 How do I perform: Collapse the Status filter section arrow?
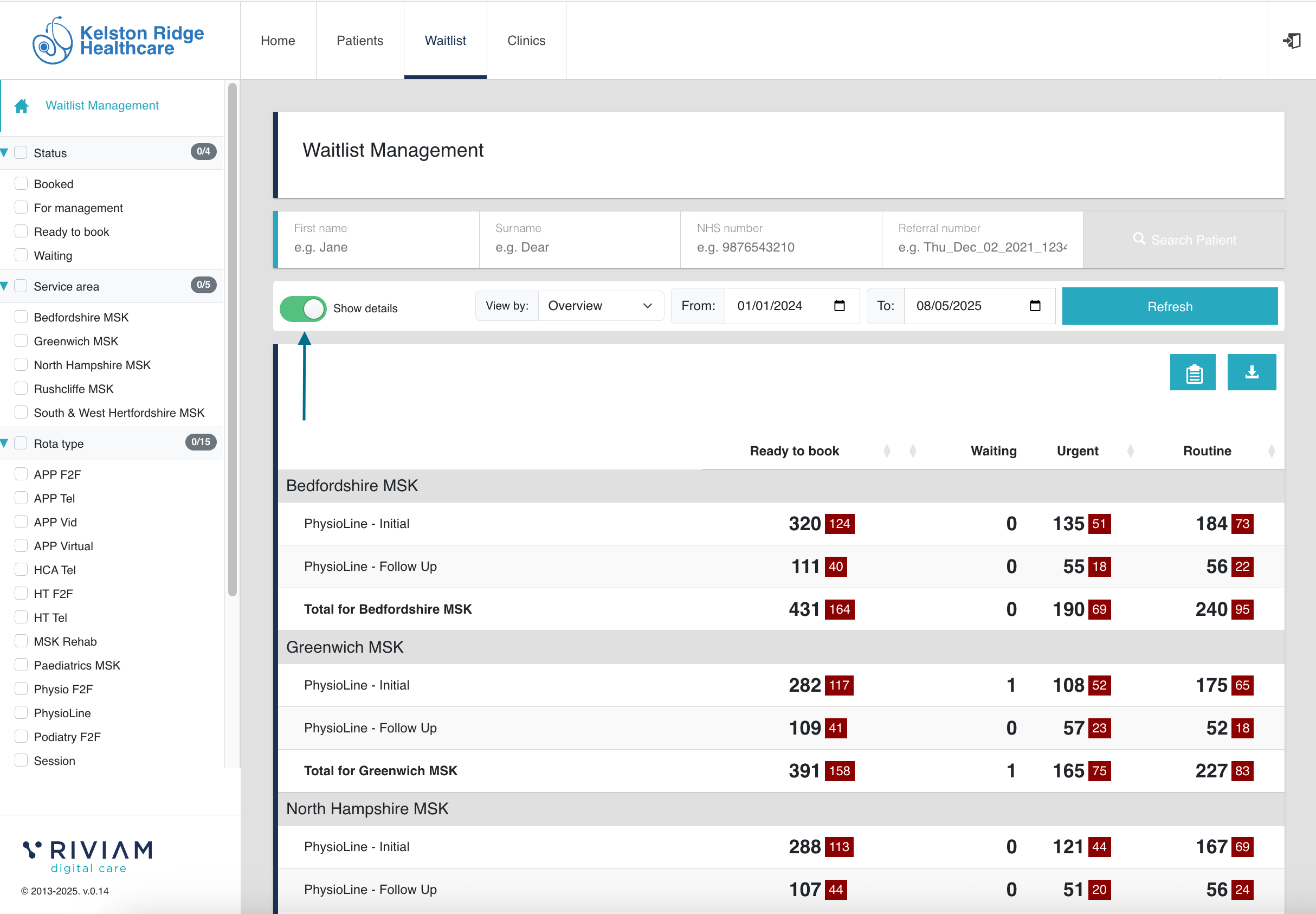coord(4,152)
